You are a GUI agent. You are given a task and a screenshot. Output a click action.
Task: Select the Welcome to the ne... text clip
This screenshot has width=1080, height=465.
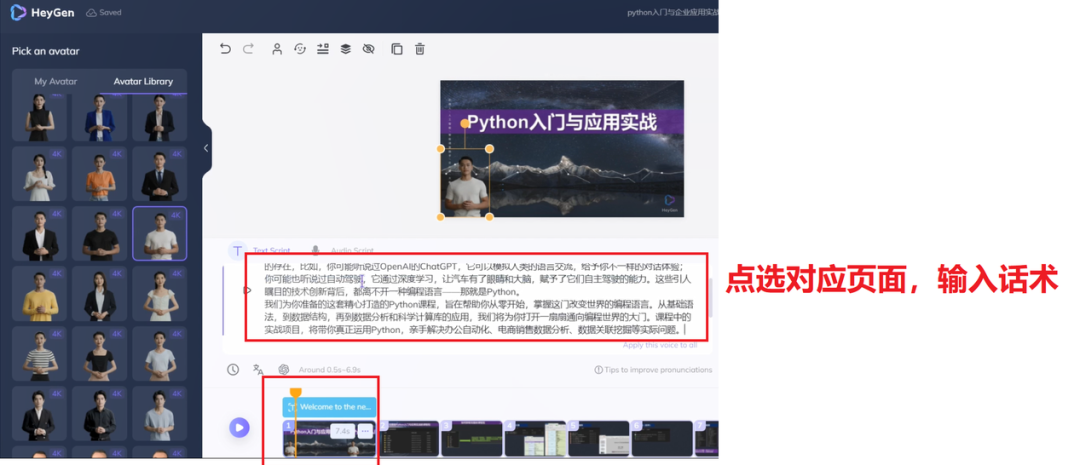[329, 407]
